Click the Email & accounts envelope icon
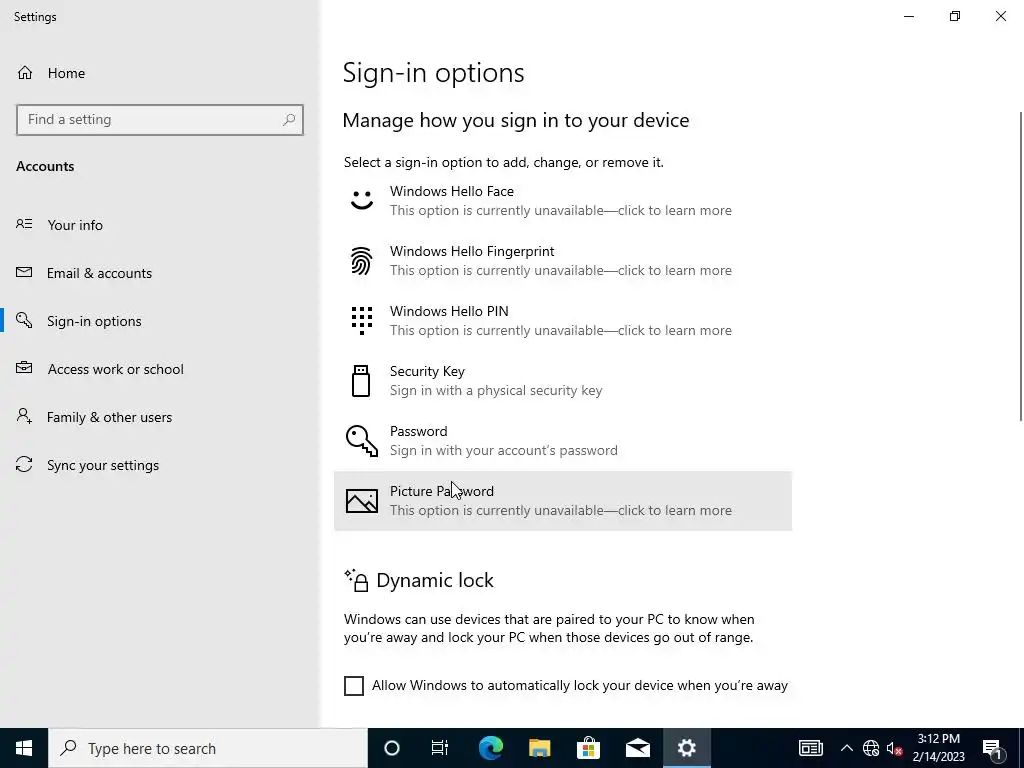 coord(24,272)
